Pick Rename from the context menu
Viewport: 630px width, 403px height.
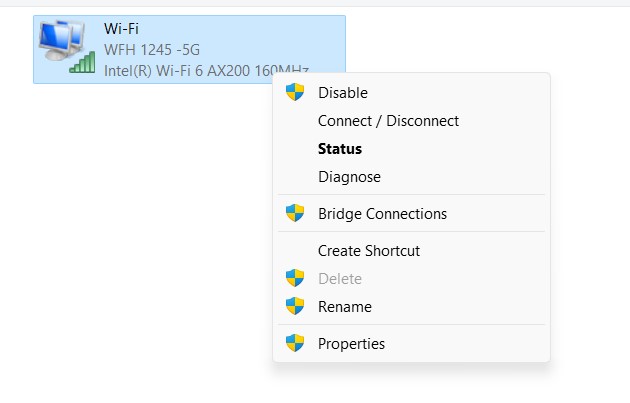point(345,307)
